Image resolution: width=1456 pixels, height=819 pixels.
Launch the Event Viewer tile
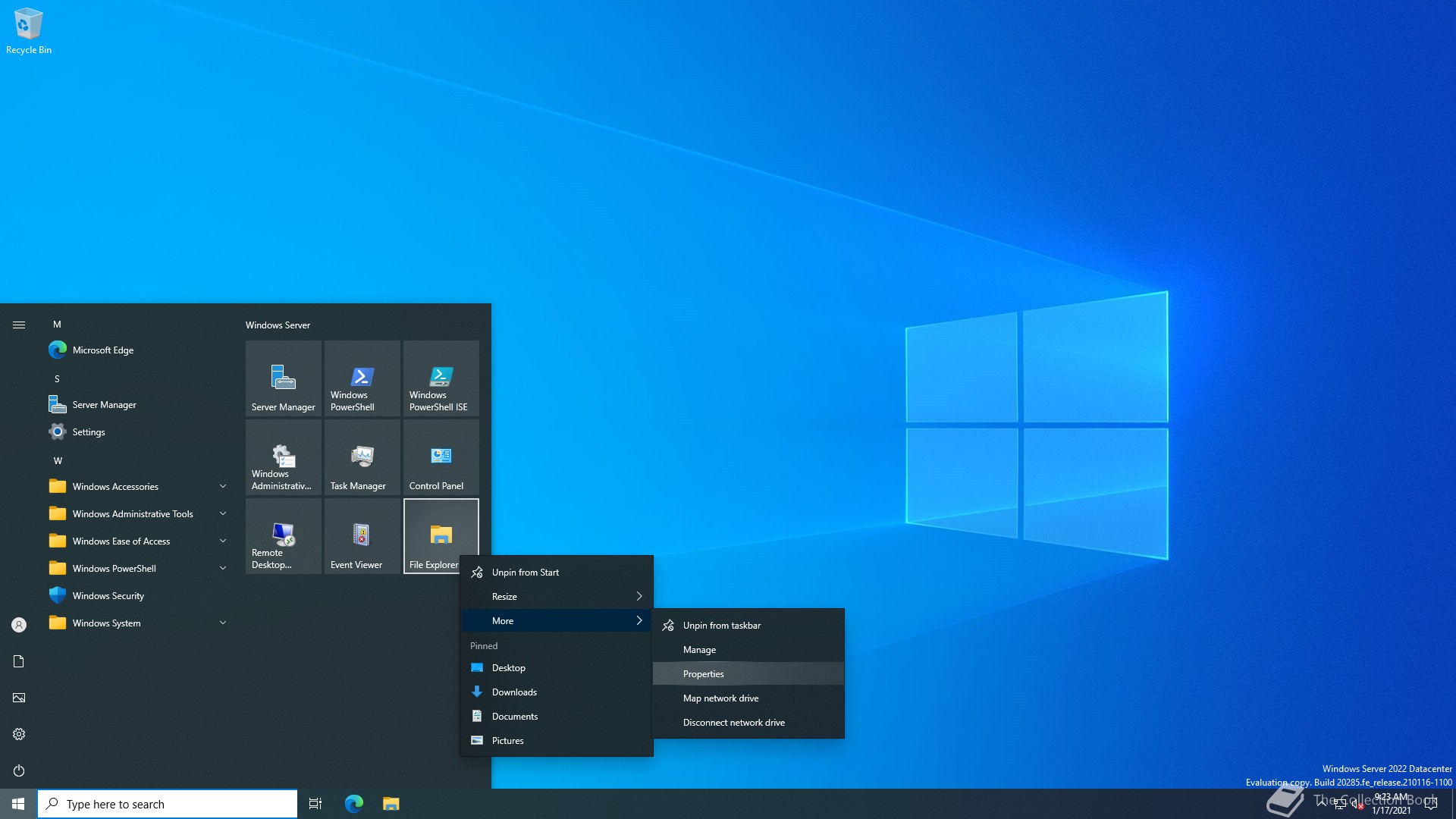click(x=362, y=536)
